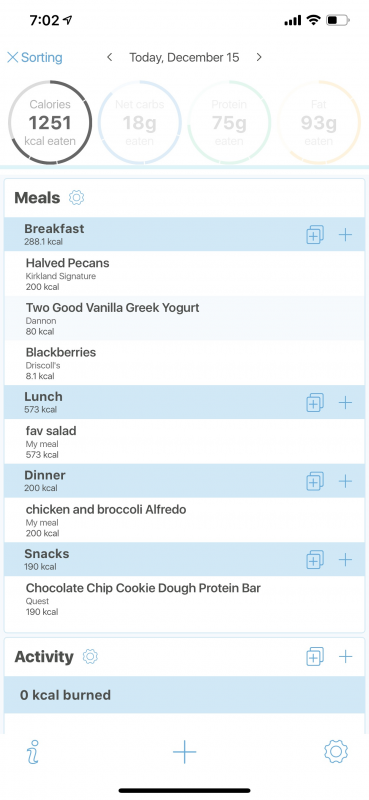Open app settings gear in bottom bar
369x800 pixels.
[x=336, y=752]
